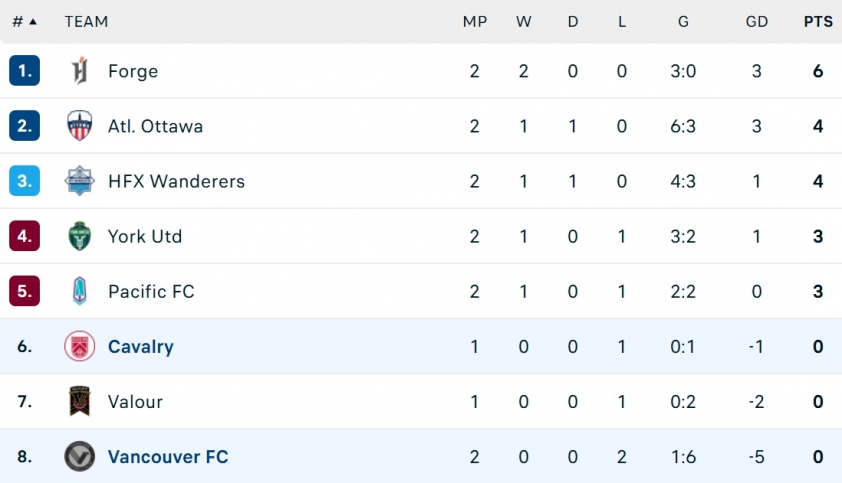Image resolution: width=842 pixels, height=483 pixels.
Task: Click the Atl. Ottawa crest icon
Action: (79, 126)
